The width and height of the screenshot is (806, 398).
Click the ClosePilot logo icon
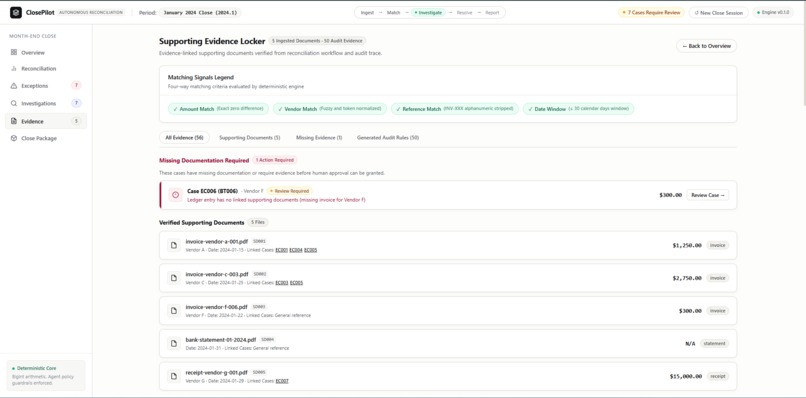coord(15,12)
